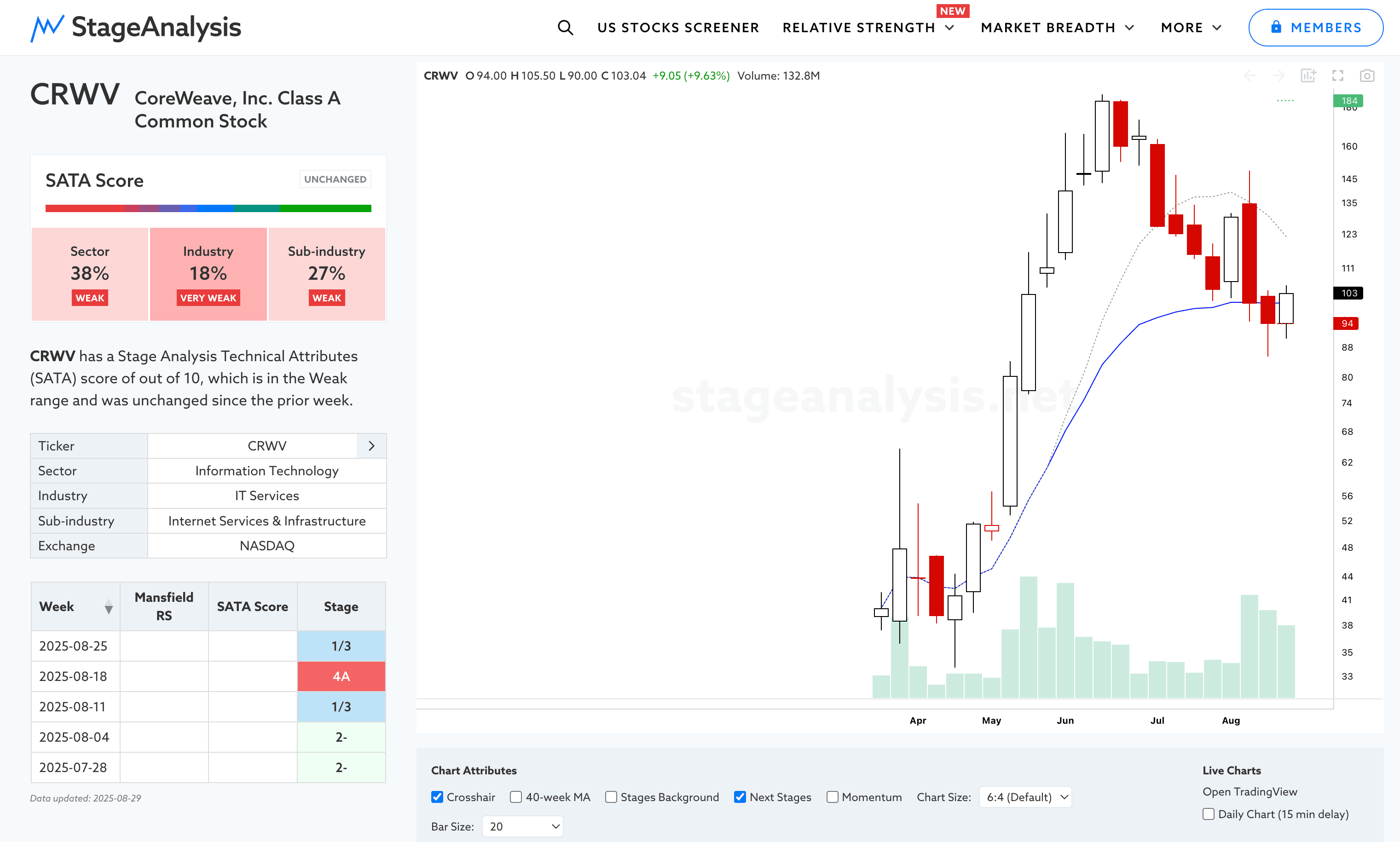The image size is (1400, 842).
Task: Open the Chart Size dropdown
Action: [x=1025, y=797]
